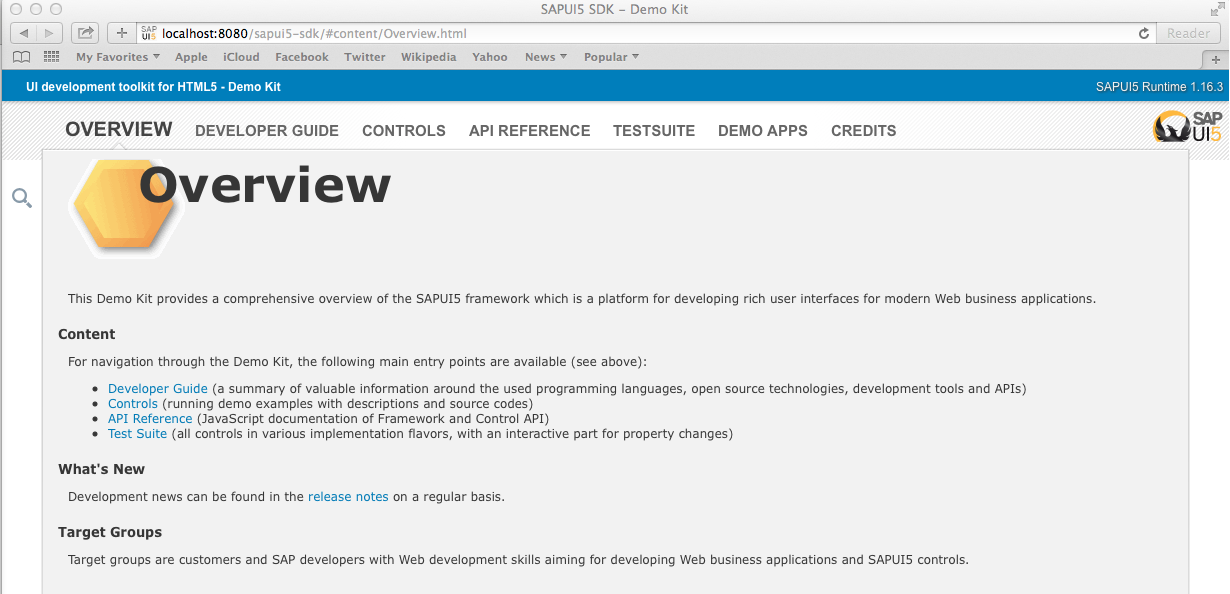Click the window zoom button
Image resolution: width=1230 pixels, height=594 pixels.
pos(55,9)
